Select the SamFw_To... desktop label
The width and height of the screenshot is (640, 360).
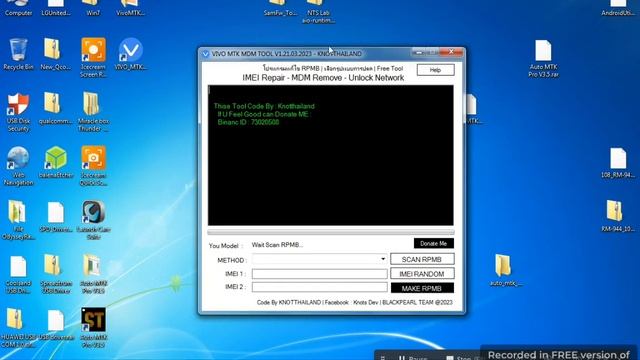pos(280,13)
